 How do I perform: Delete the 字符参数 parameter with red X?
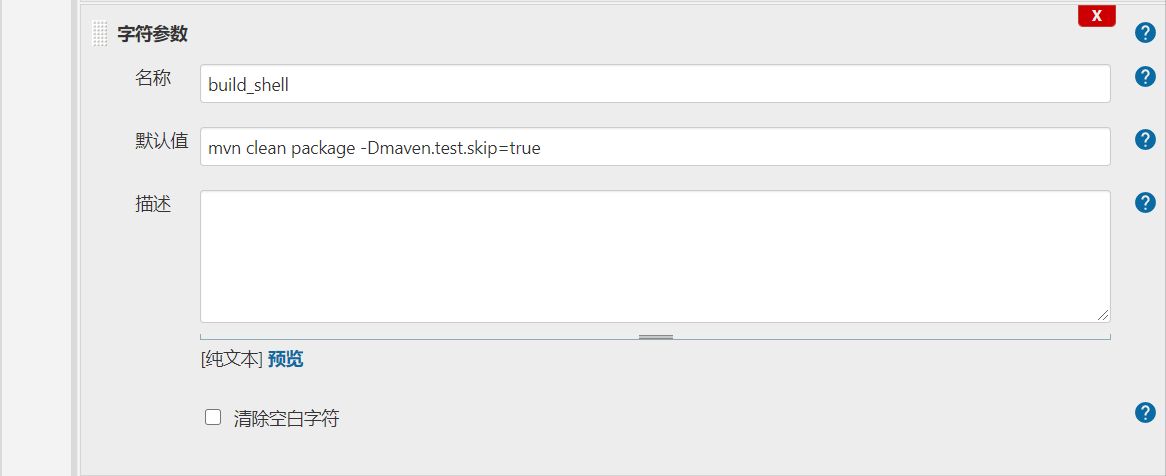(x=1097, y=15)
